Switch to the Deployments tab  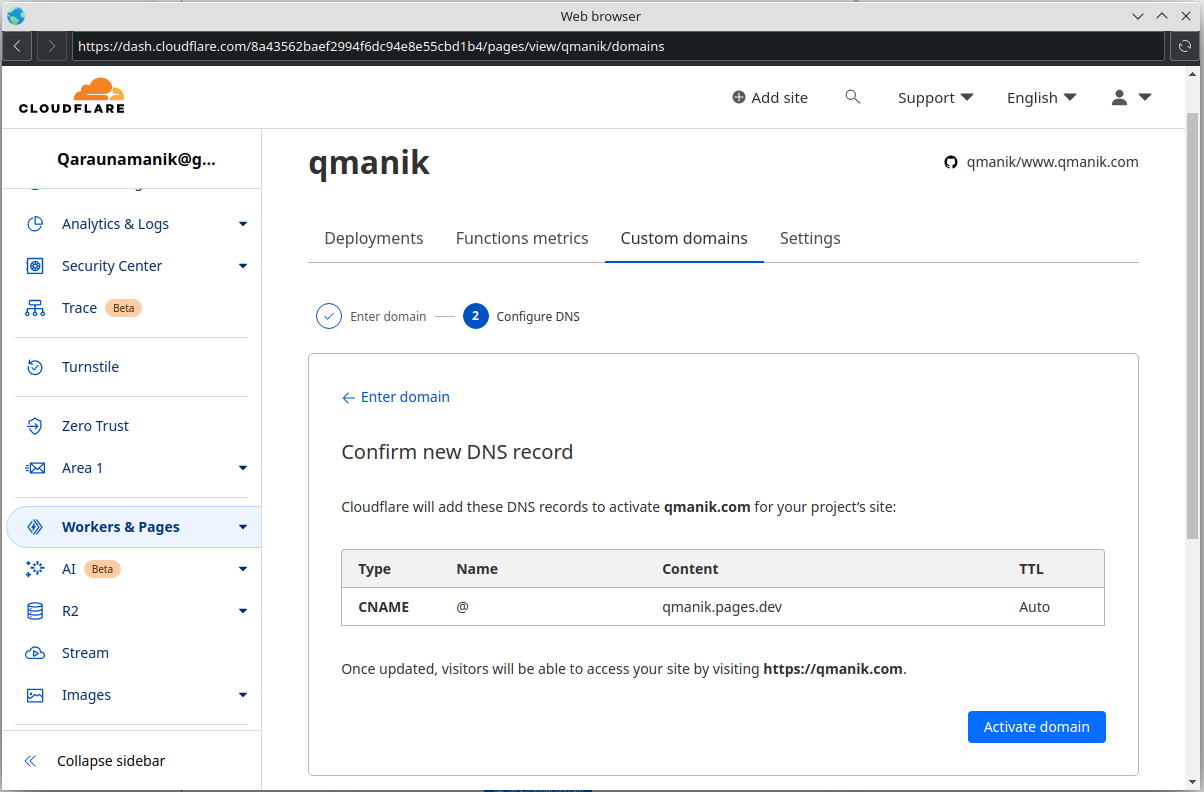[x=373, y=238]
